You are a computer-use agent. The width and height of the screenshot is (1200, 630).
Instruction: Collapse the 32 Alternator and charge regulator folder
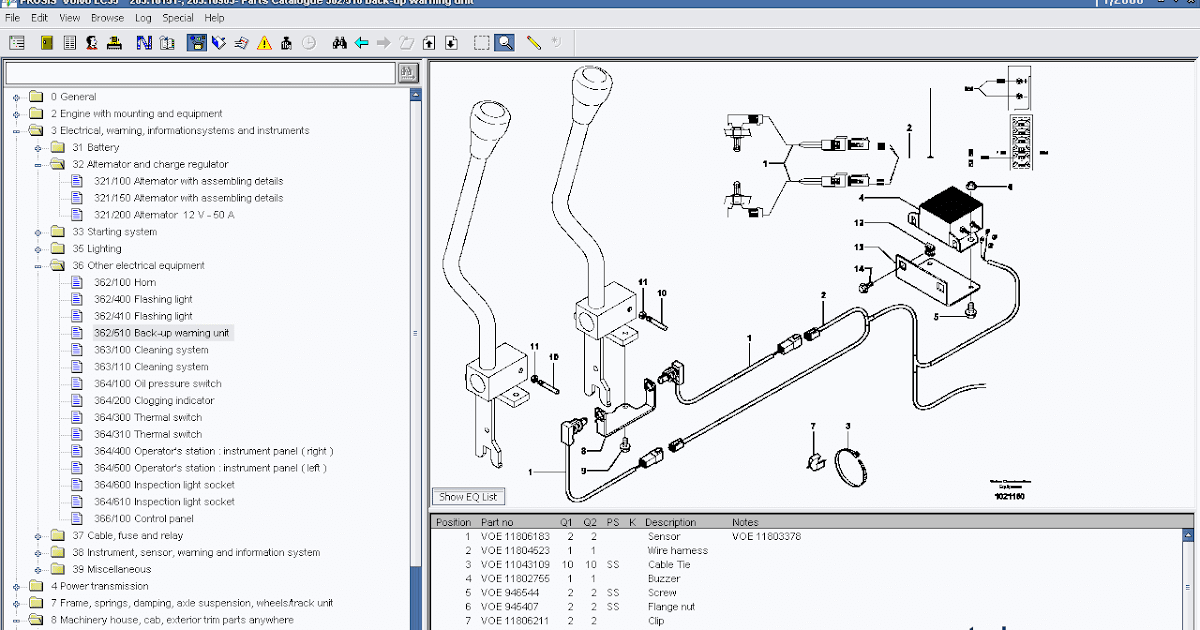click(x=38, y=165)
